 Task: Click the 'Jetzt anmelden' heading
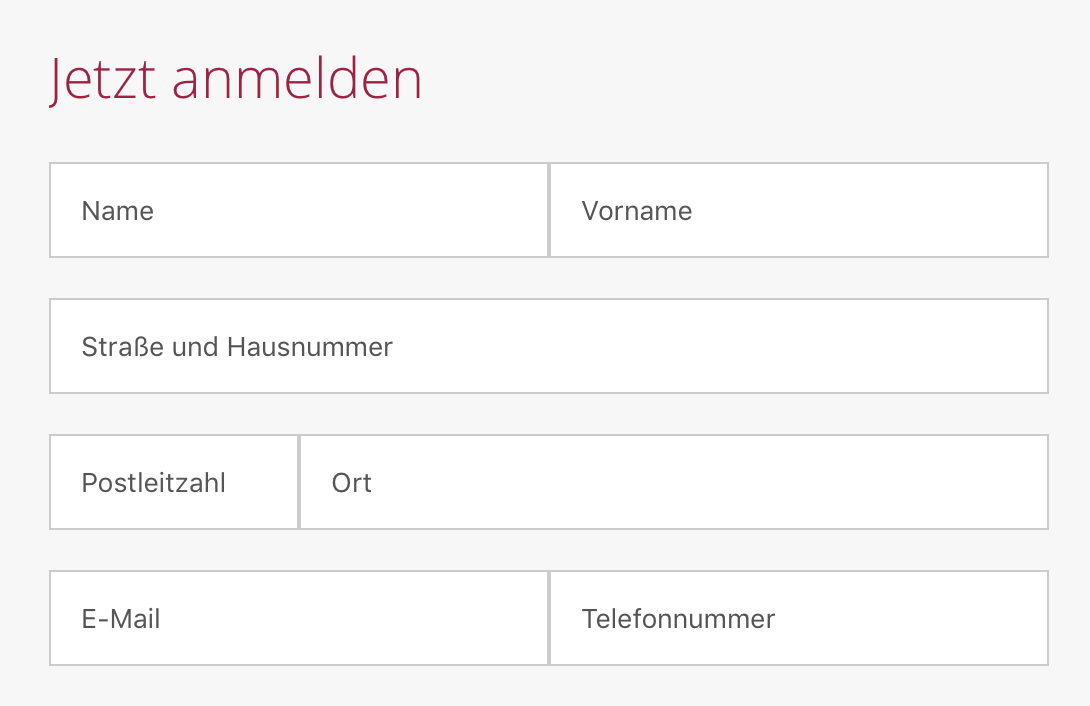click(236, 79)
